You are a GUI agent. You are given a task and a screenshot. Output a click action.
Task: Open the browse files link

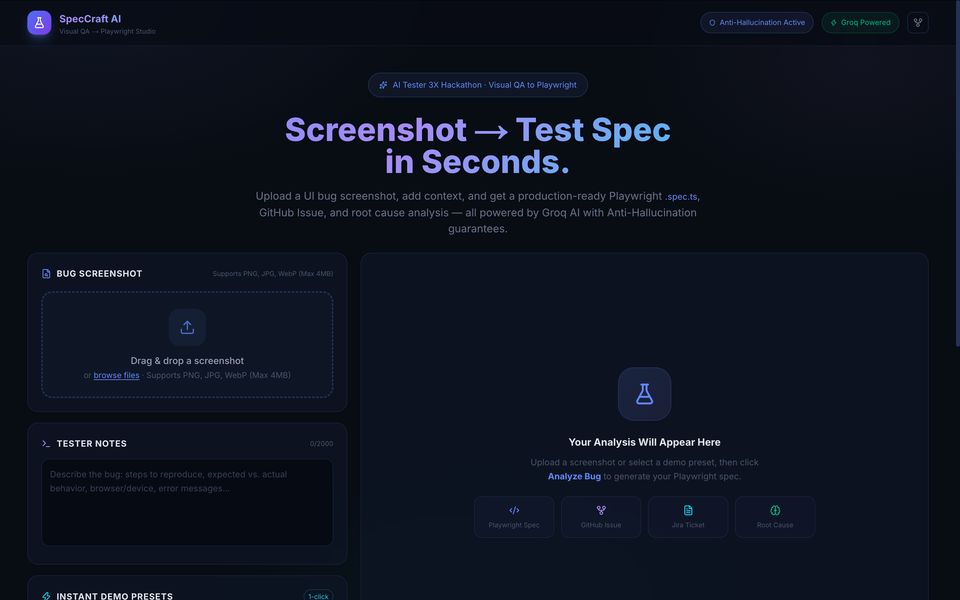[x=116, y=375]
